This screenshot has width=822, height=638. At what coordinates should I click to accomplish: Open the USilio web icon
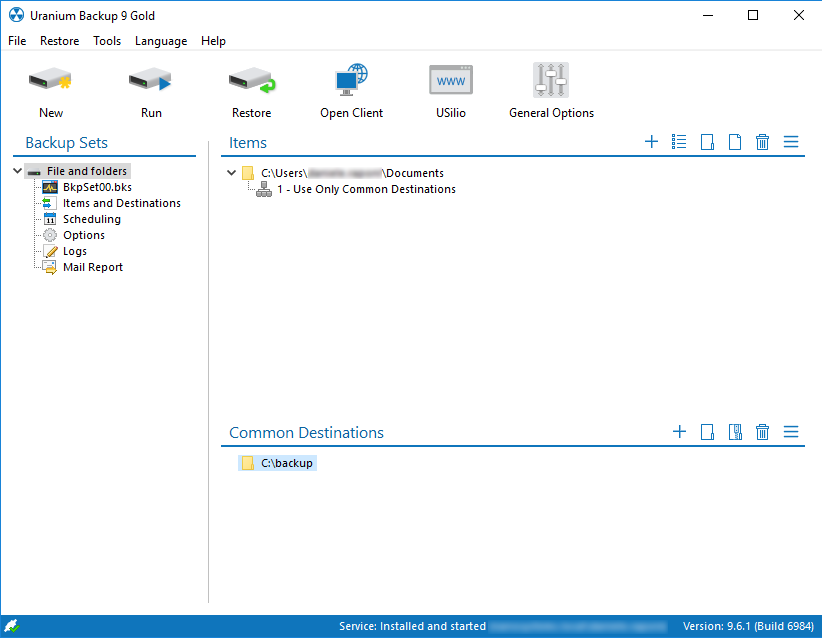[x=450, y=82]
